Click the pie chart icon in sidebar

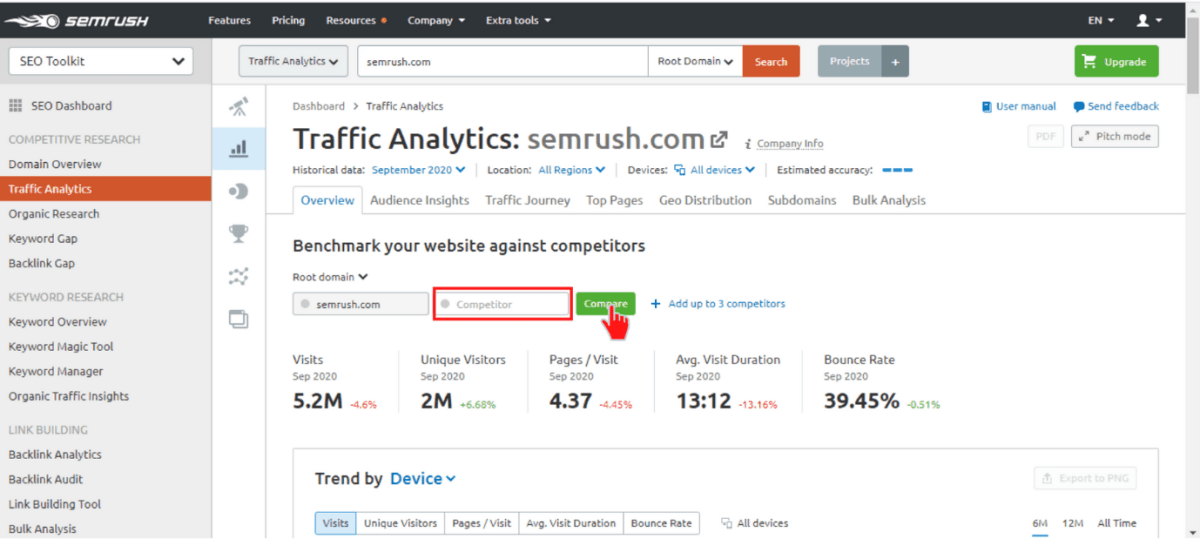point(238,191)
